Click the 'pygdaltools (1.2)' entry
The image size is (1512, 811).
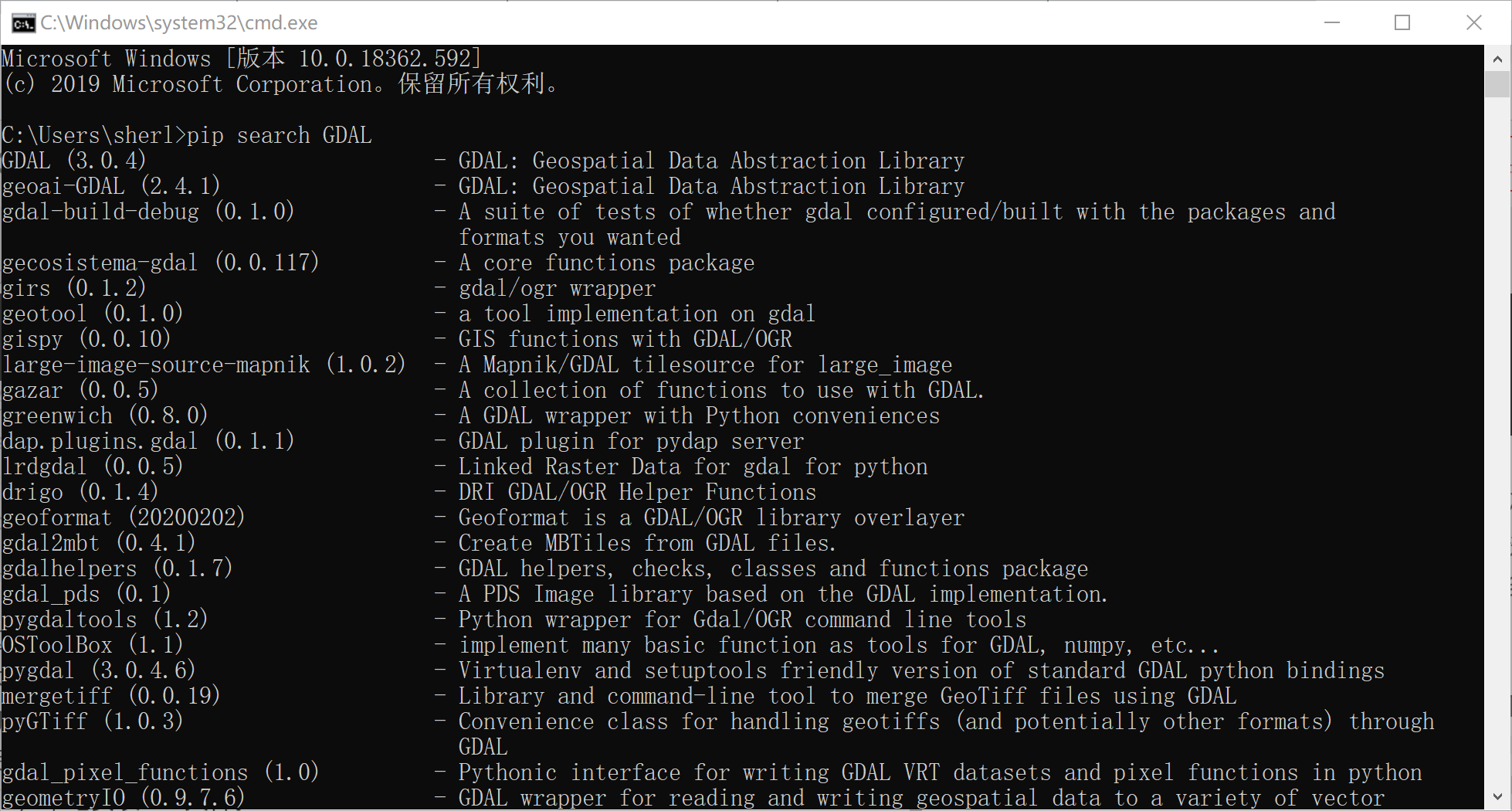click(x=105, y=619)
